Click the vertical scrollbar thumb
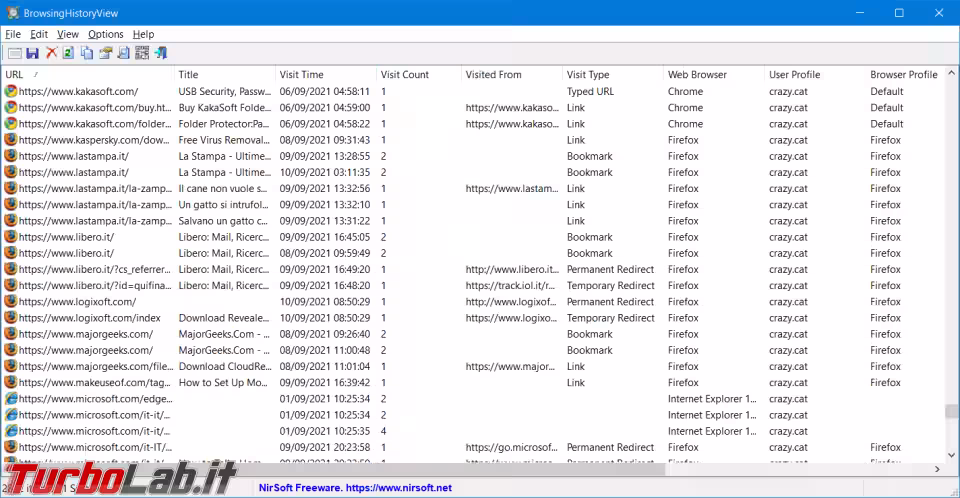The image size is (960, 498). pos(951,411)
